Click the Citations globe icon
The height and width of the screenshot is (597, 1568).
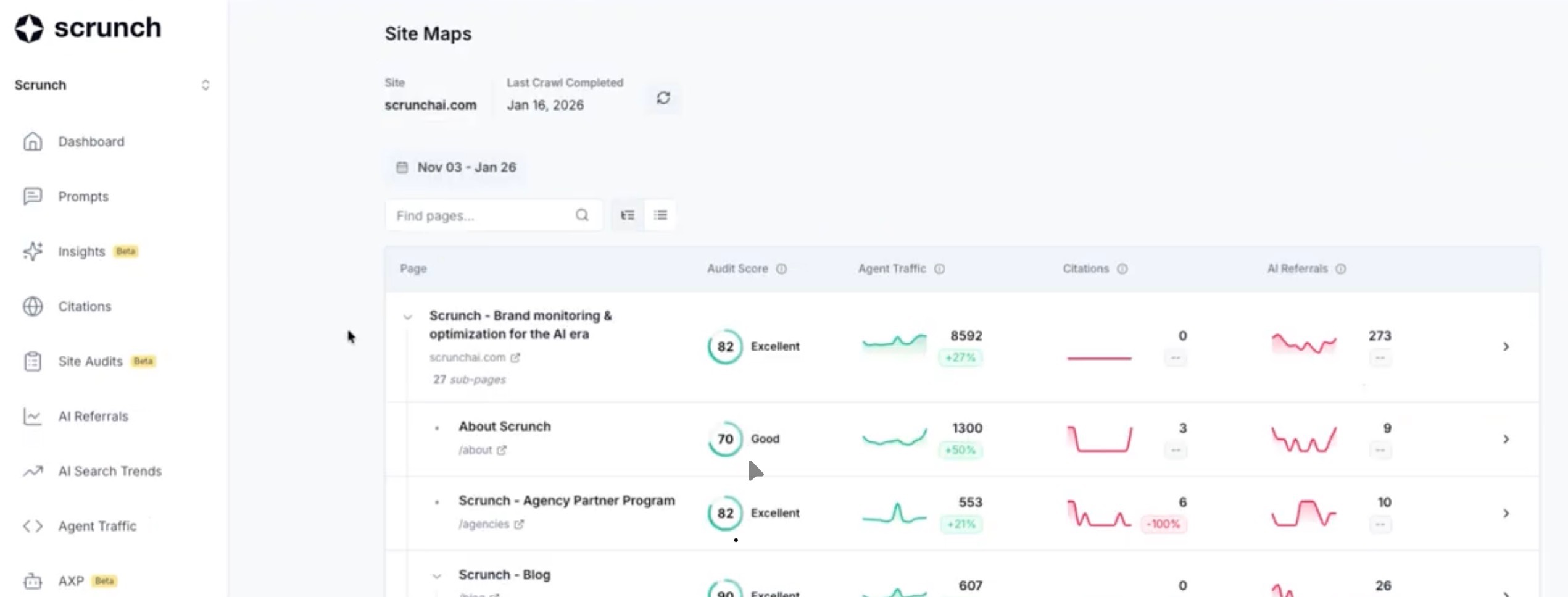coord(33,306)
